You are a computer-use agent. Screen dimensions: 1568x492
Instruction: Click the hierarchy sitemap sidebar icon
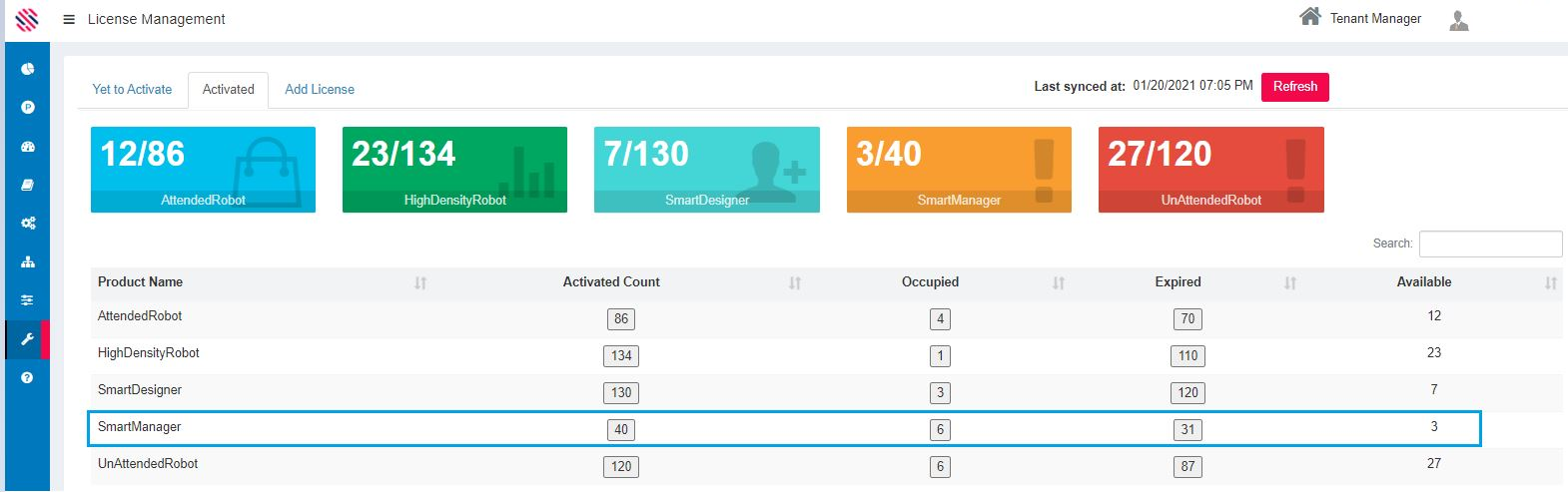28,262
